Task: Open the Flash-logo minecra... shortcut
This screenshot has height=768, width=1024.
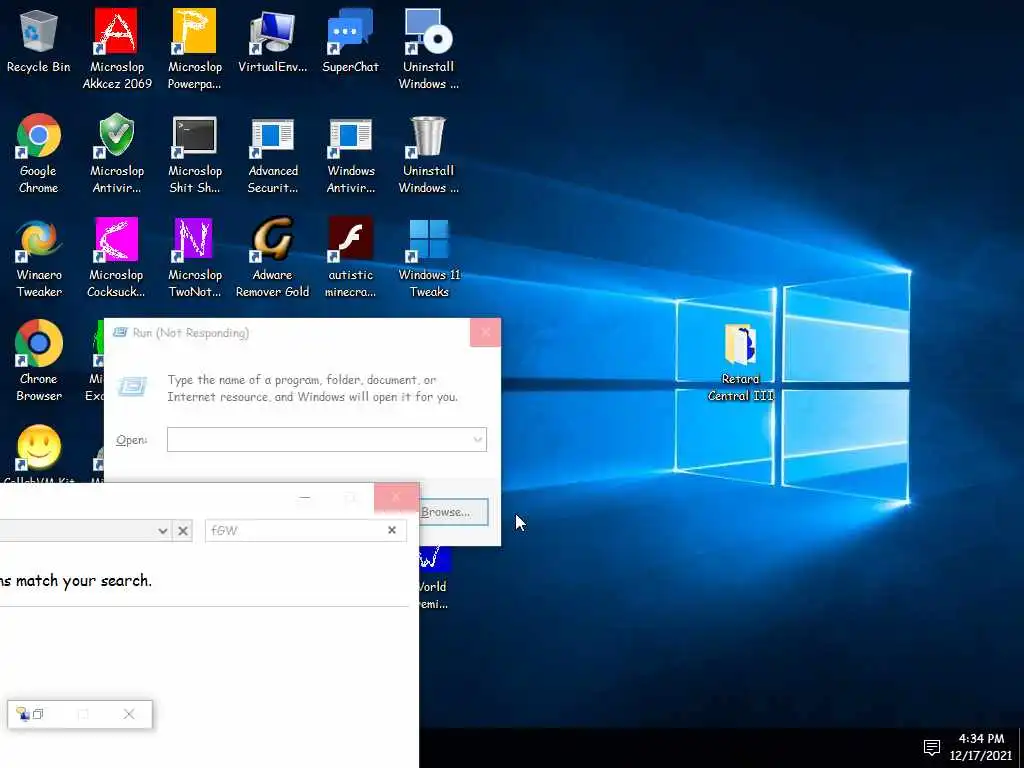Action: tap(351, 258)
